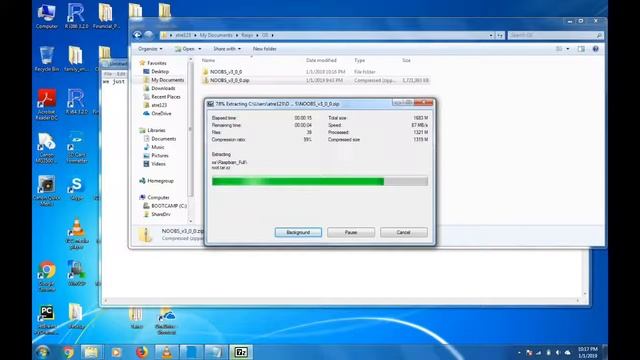Open the Financial_P folder on desktop
This screenshot has width=640, height=360.
click(106, 16)
